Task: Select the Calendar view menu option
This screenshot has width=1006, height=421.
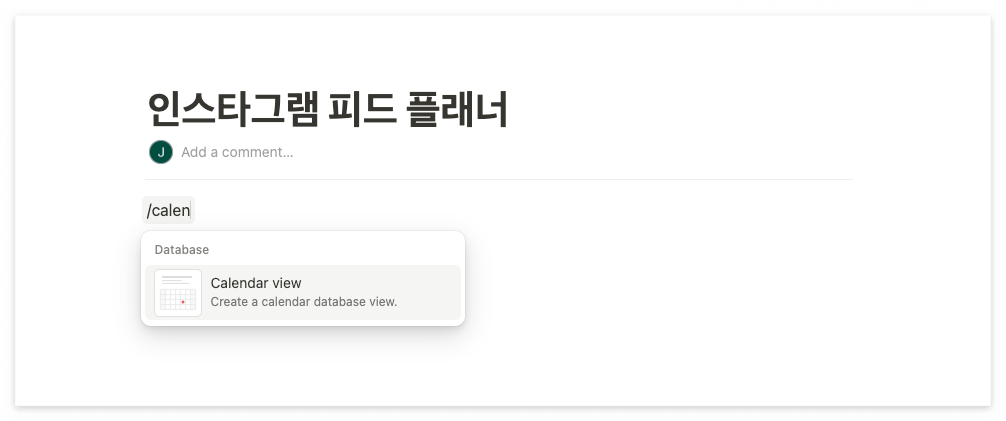Action: pyautogui.click(x=303, y=293)
